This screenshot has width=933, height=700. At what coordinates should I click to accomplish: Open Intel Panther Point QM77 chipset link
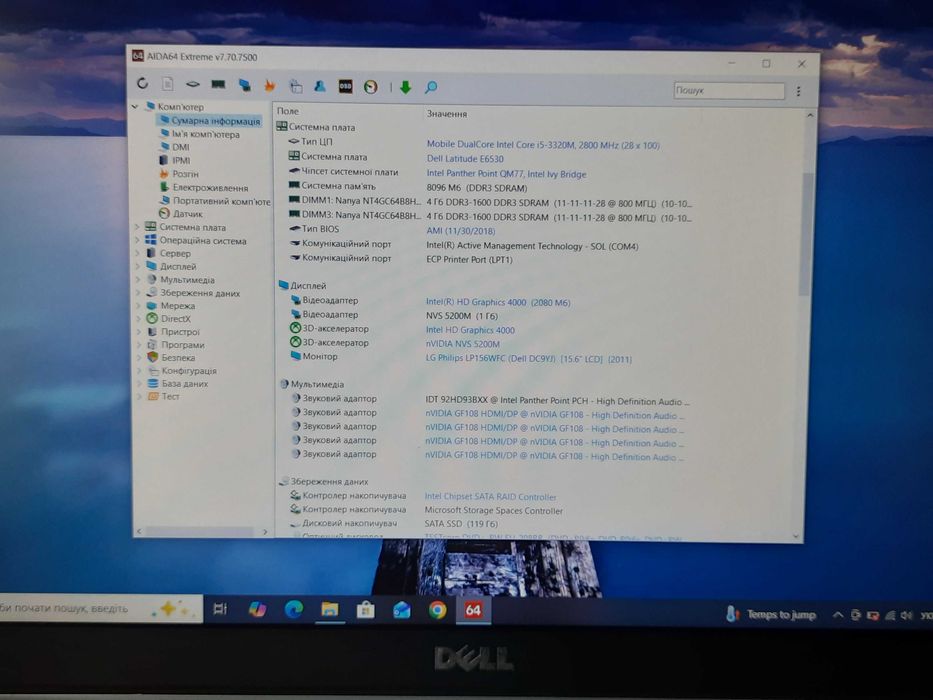click(x=506, y=174)
